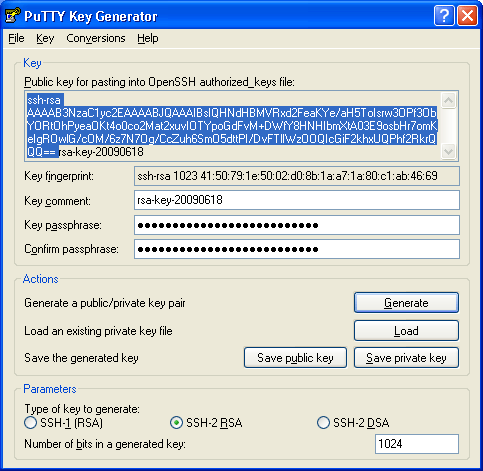Select SSH-1 (RSA) key type
Viewport: 483px width, 471px height.
point(64,423)
